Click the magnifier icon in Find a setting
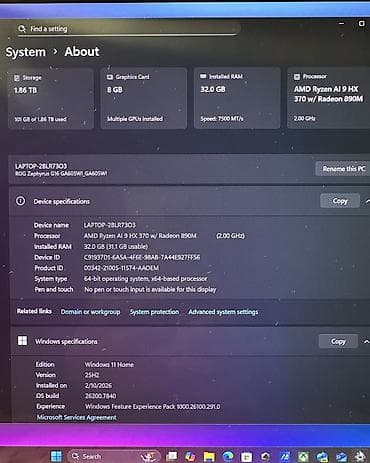 coord(22,29)
